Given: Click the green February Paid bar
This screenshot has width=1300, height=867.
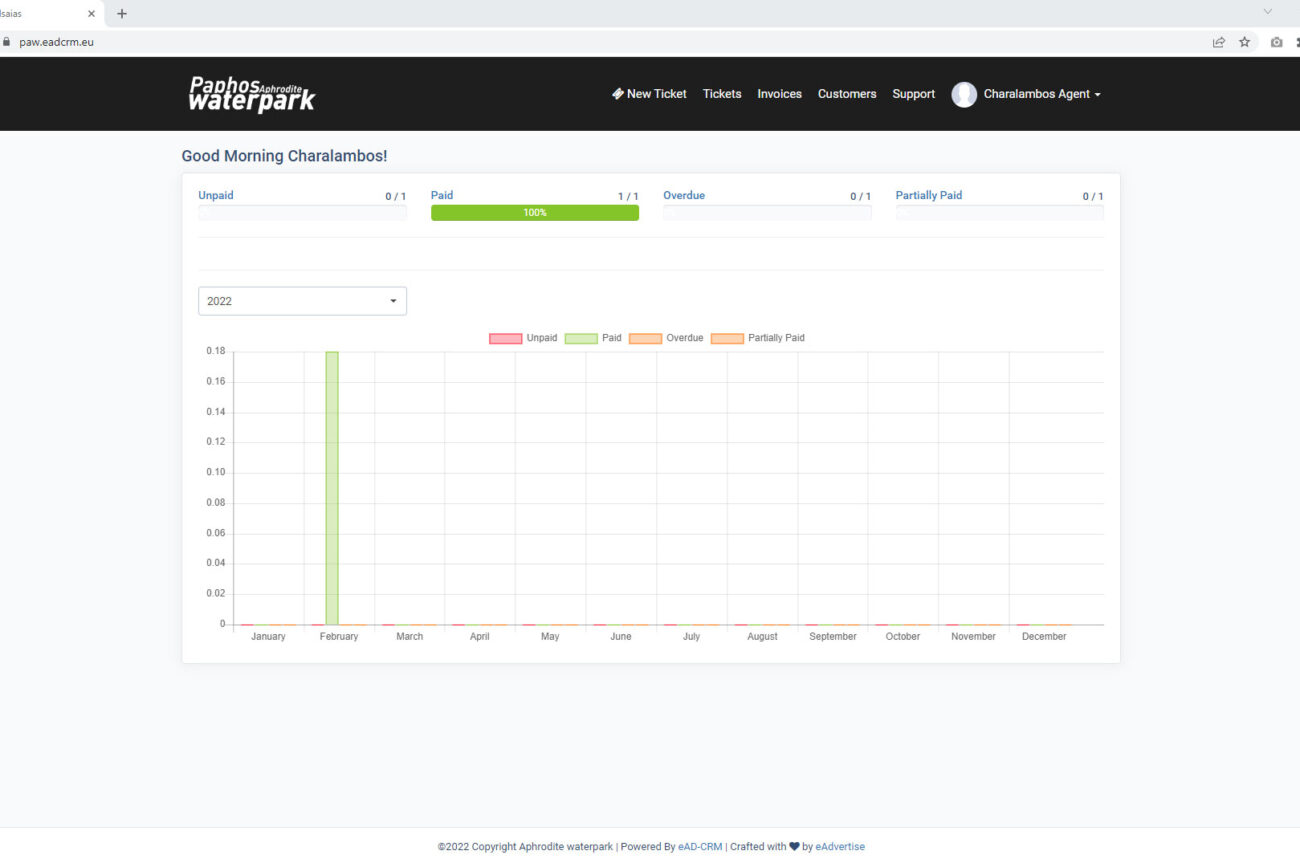Looking at the screenshot, I should [x=332, y=488].
